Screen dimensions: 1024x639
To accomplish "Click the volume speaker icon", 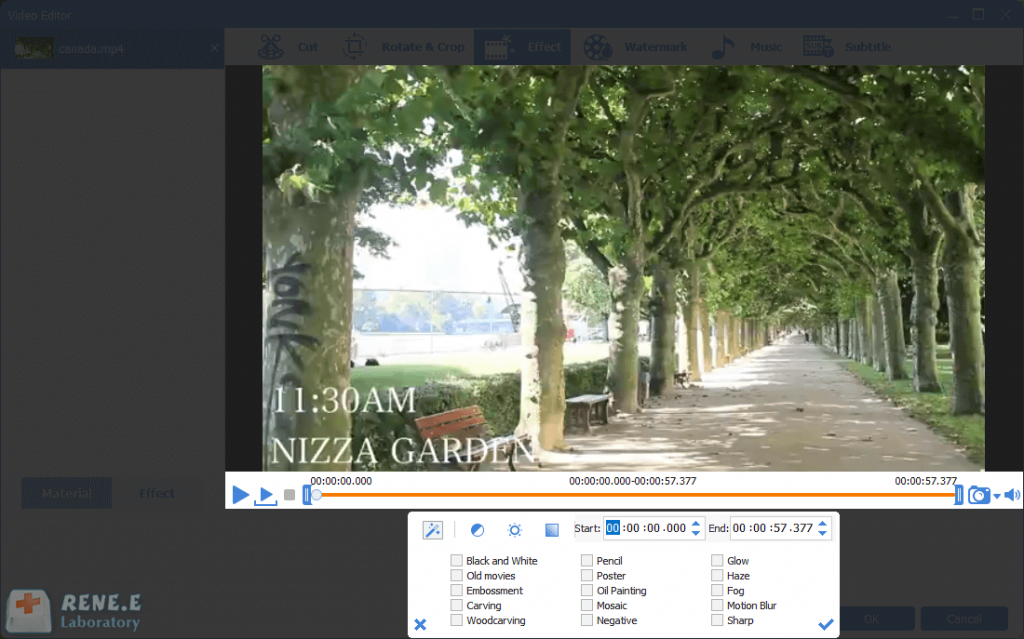I will [x=1012, y=495].
